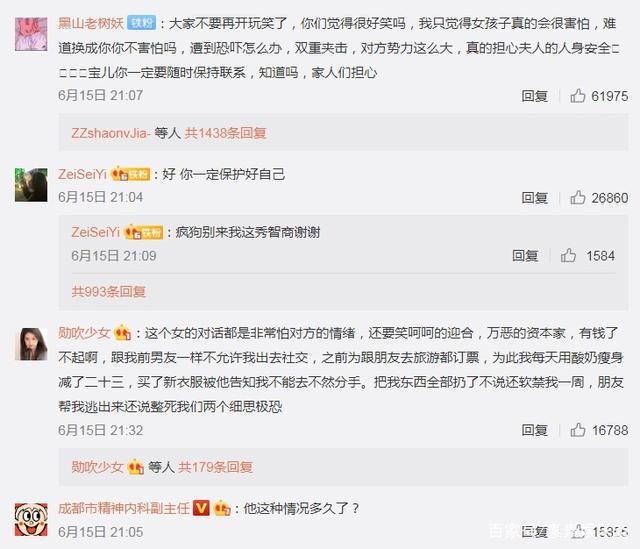
Task: Reply to ZeiSeiYi's 21:04 comment
Action: 534,198
